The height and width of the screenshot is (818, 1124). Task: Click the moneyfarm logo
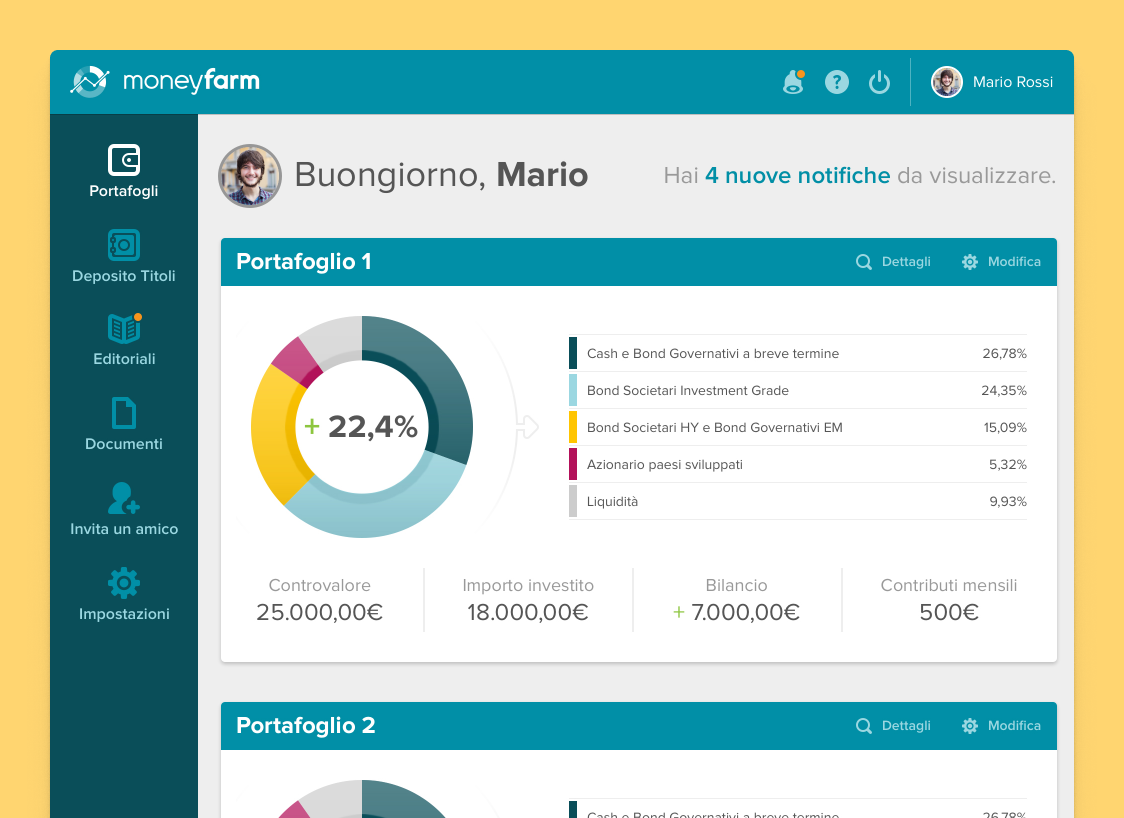coord(165,82)
